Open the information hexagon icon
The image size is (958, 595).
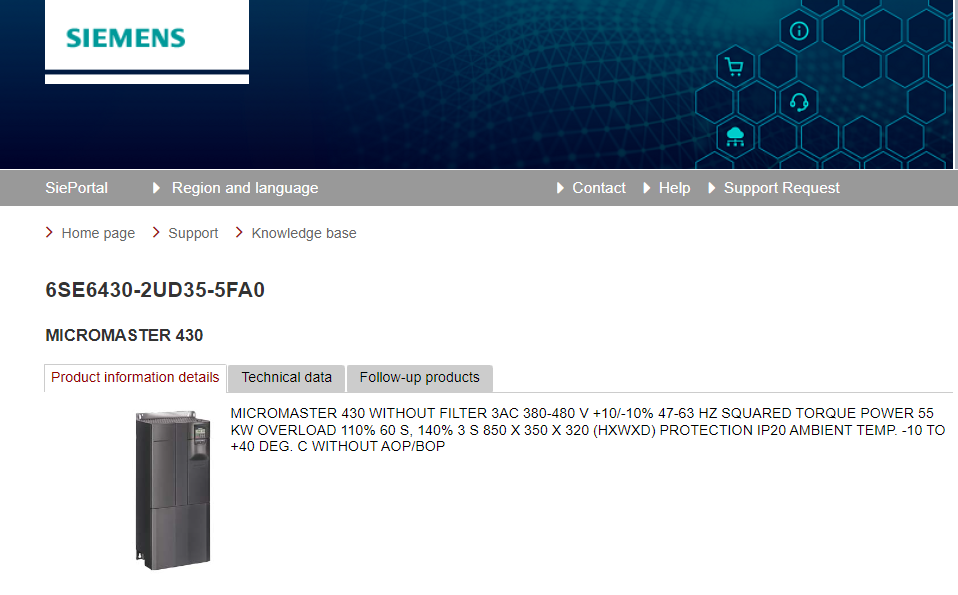click(798, 30)
